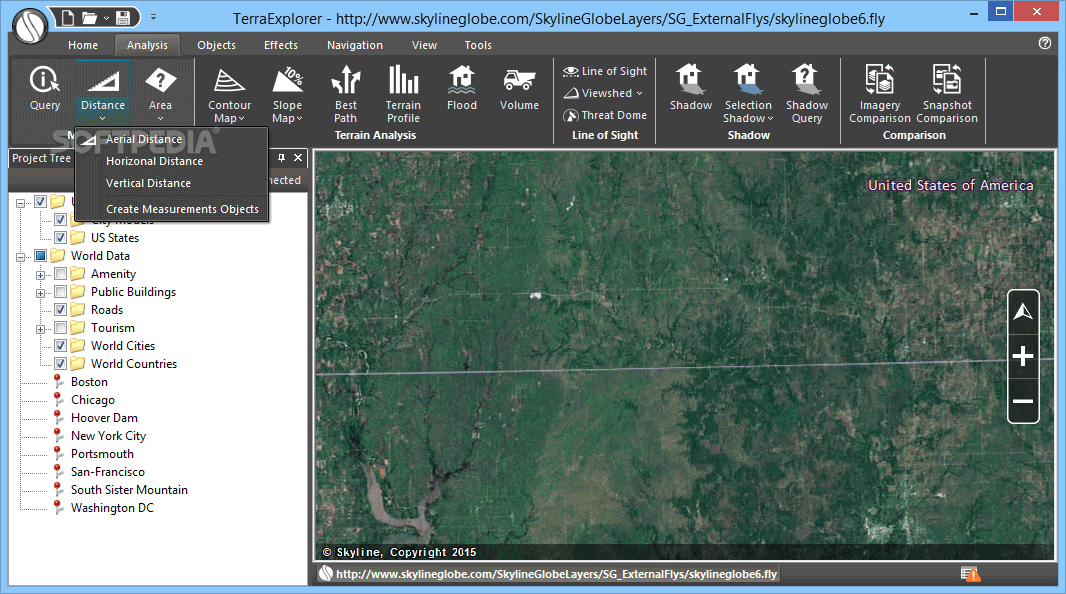Switch to the Objects tab
Image resolution: width=1066 pixels, height=594 pixels.
[216, 45]
